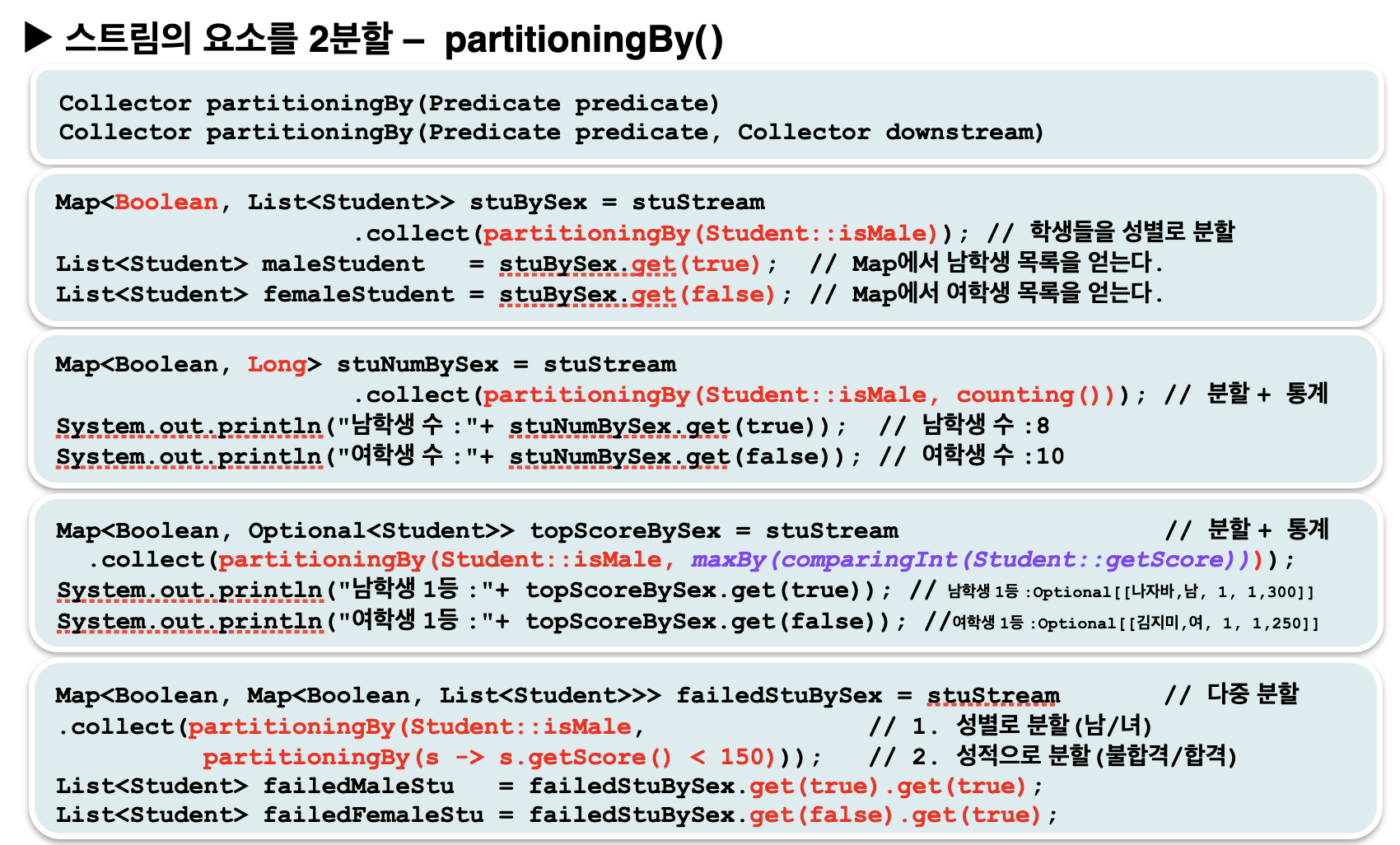
Task: Click the comment "// 남학생 수 :8"
Action: click(x=964, y=425)
